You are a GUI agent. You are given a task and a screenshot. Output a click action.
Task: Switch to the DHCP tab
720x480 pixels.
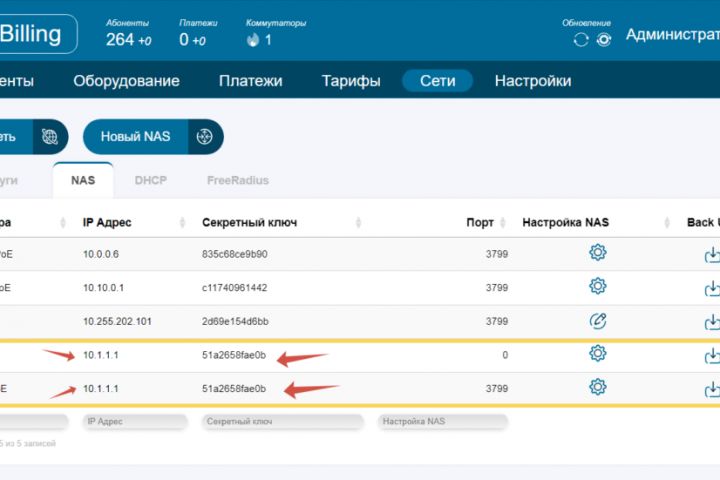tap(150, 181)
